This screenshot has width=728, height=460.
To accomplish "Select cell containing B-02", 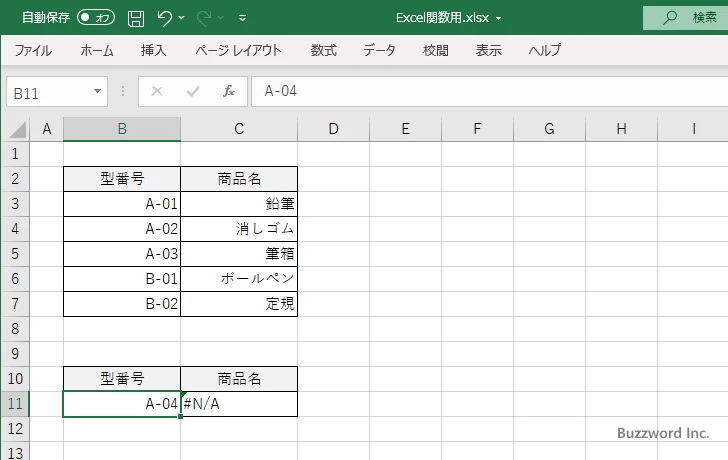I will click(x=122, y=304).
